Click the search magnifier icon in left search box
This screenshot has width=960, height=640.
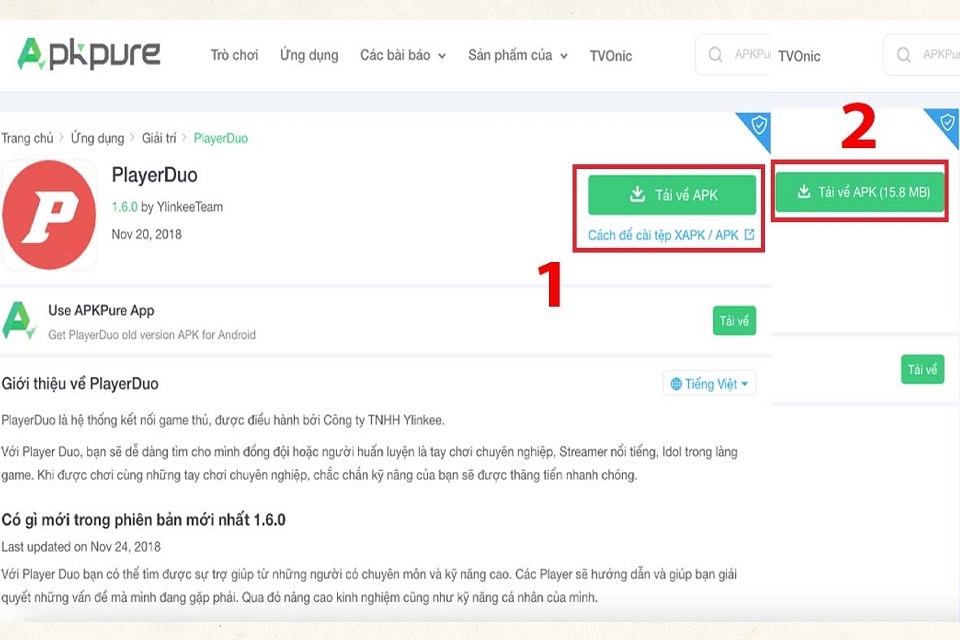coord(715,55)
